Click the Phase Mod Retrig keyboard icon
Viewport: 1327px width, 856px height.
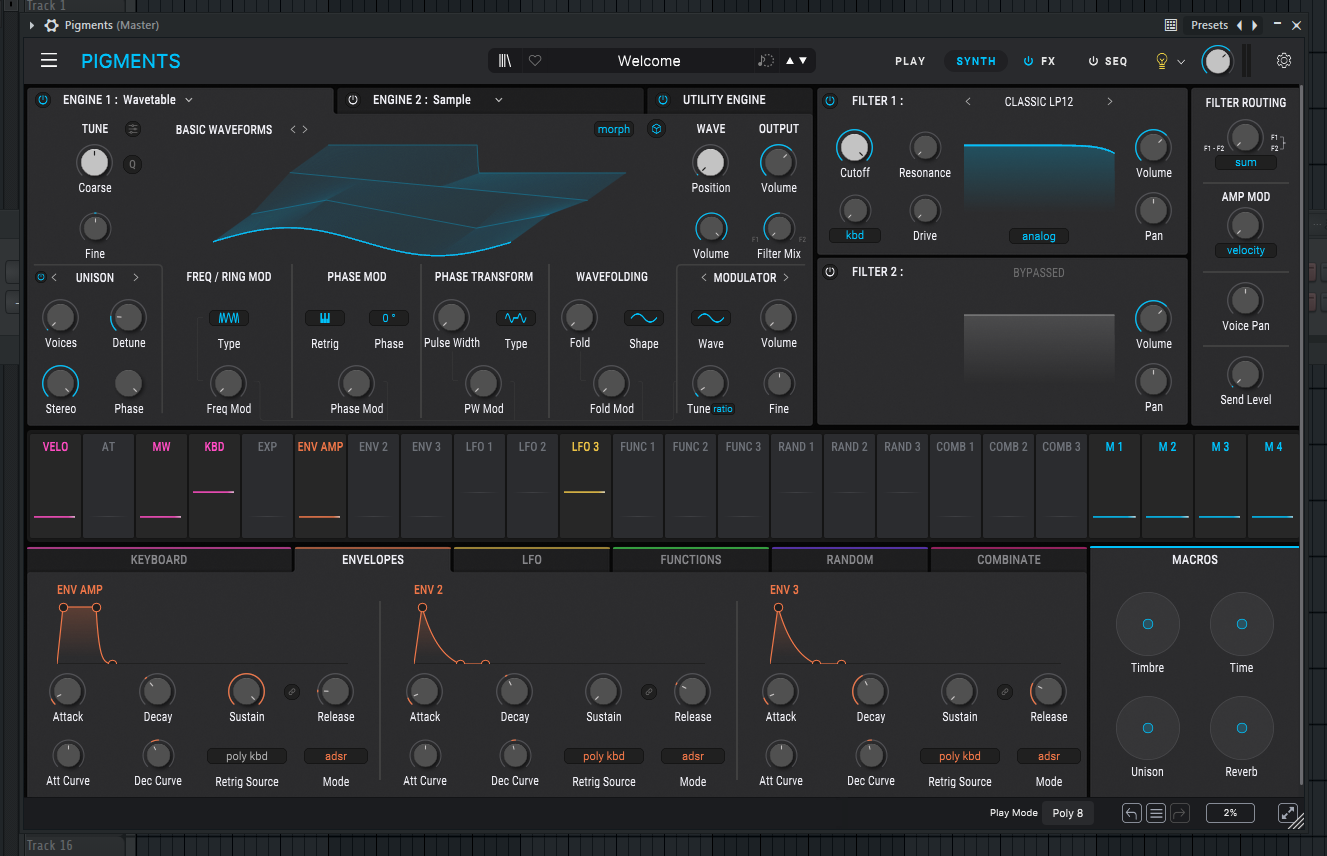(x=325, y=318)
